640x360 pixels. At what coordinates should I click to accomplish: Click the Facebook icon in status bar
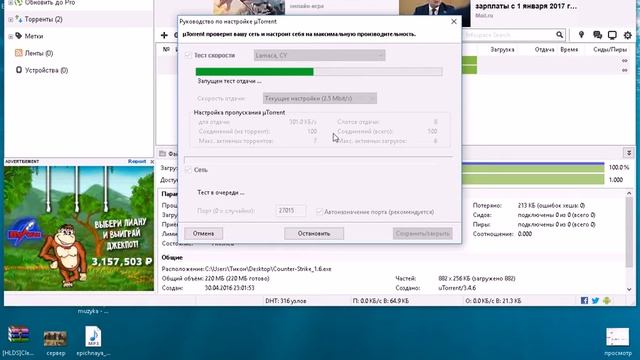pyautogui.click(x=584, y=301)
